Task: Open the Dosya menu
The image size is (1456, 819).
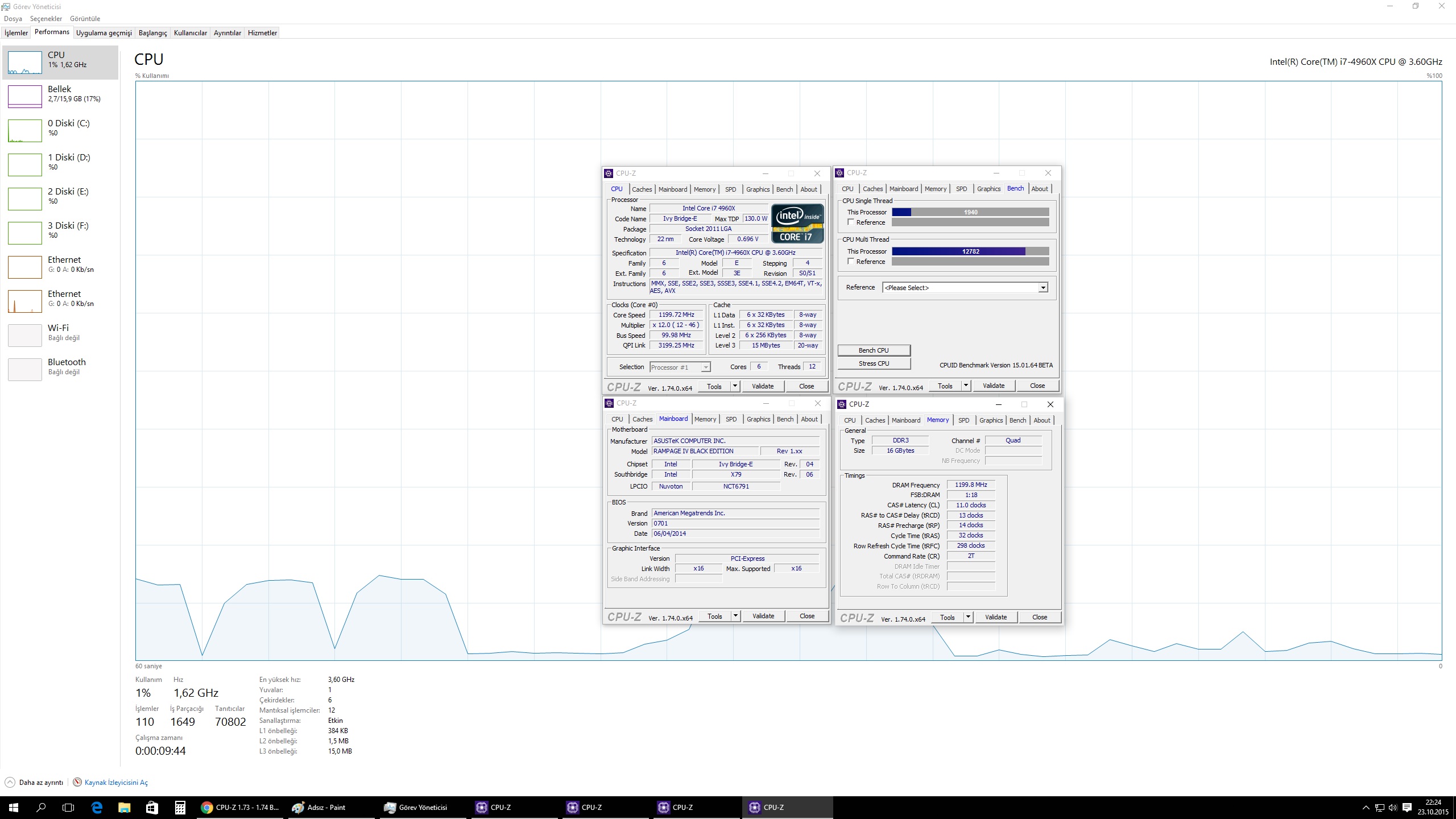Action: pyautogui.click(x=13, y=19)
